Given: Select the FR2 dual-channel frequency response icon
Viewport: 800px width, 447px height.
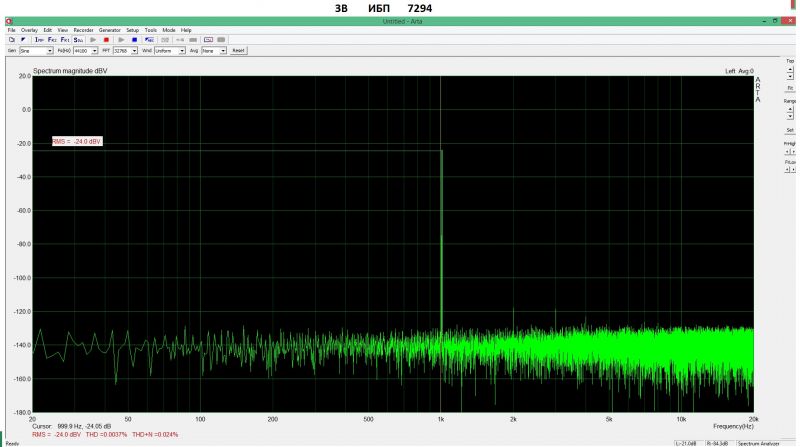Looking at the screenshot, I should click(x=53, y=39).
